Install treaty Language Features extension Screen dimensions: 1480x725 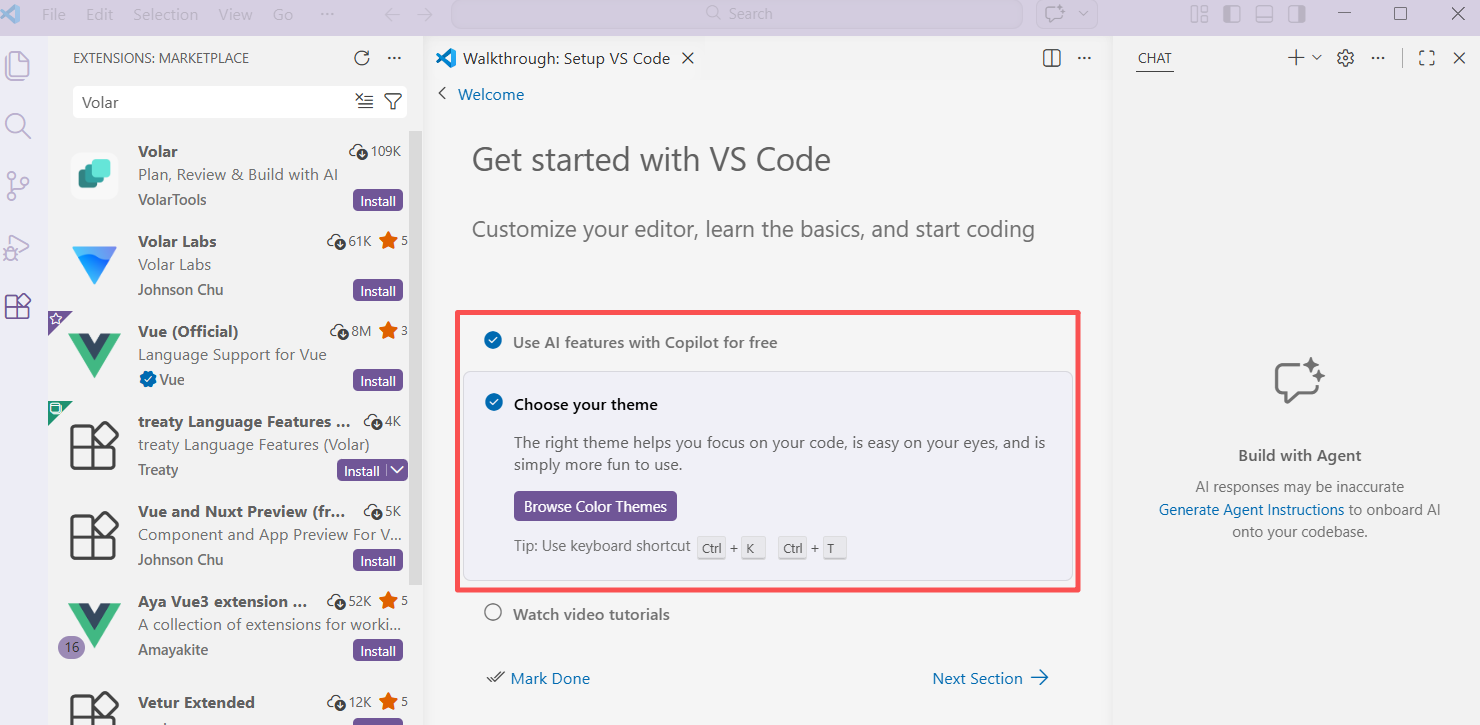(362, 471)
